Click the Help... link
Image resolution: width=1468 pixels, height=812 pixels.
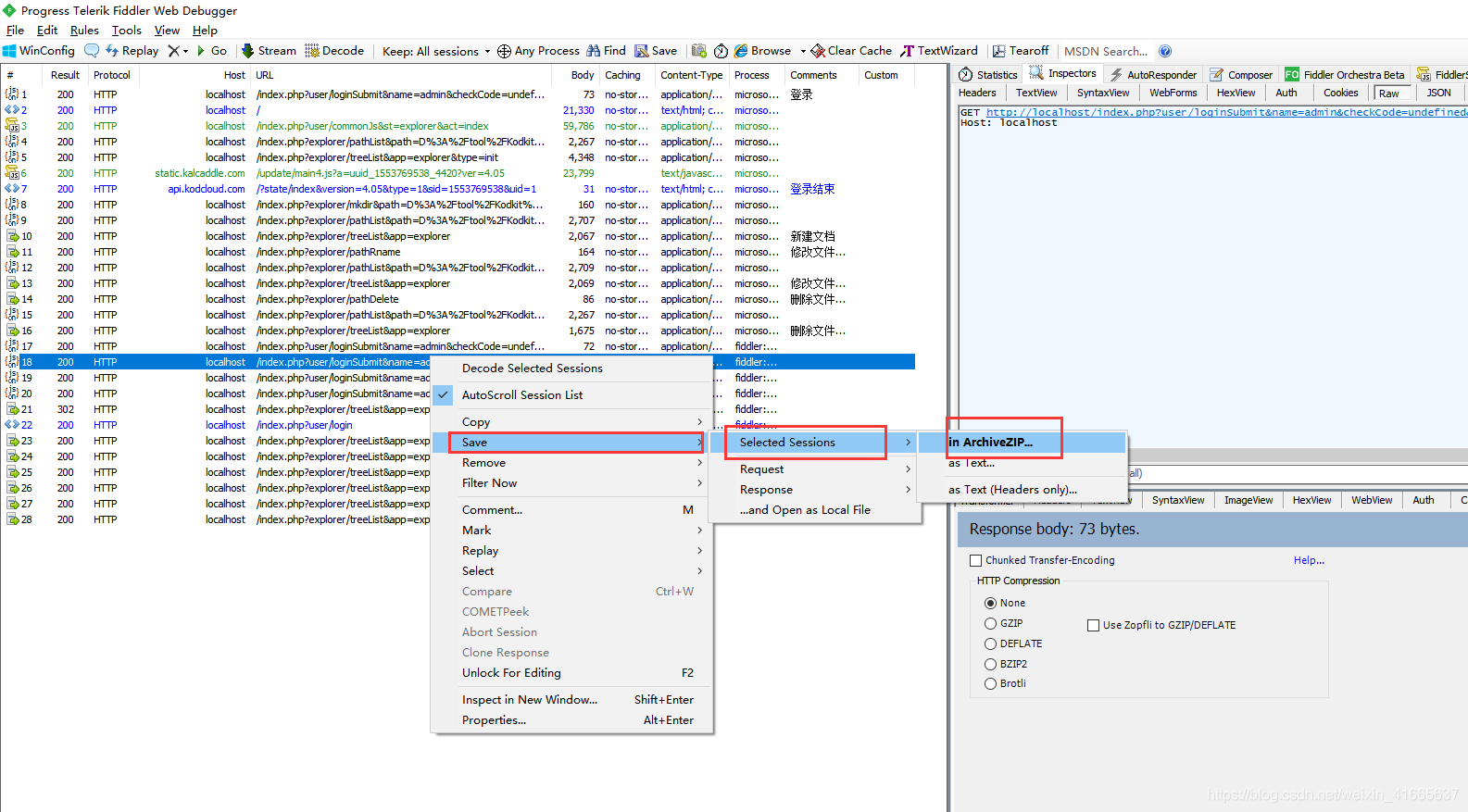1309,560
